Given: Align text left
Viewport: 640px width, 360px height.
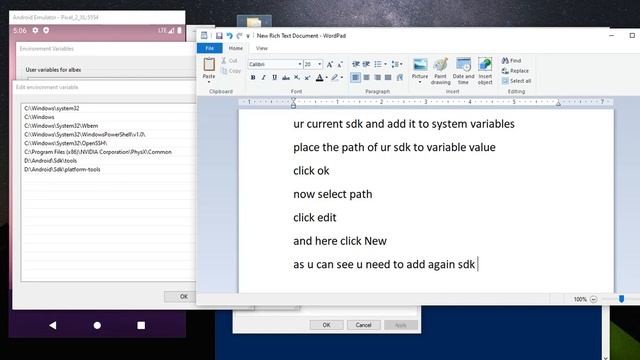Looking at the screenshot, I should coord(356,78).
